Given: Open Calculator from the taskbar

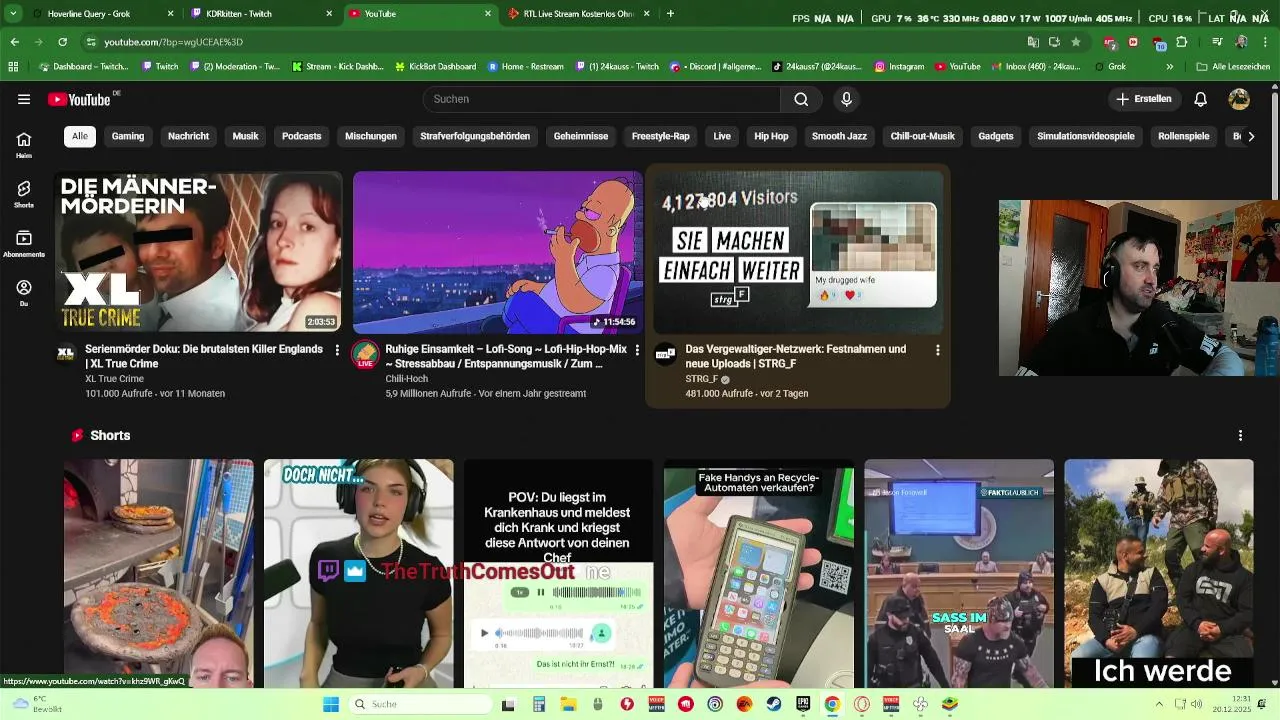Looking at the screenshot, I should click(x=538, y=704).
